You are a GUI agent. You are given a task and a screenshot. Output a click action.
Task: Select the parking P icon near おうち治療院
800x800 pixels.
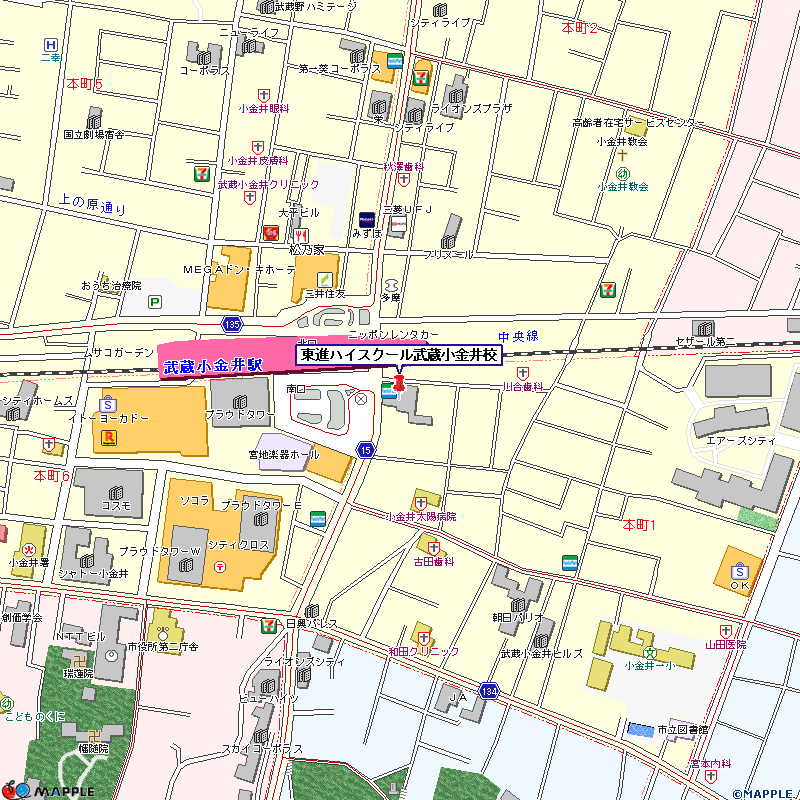[154, 301]
